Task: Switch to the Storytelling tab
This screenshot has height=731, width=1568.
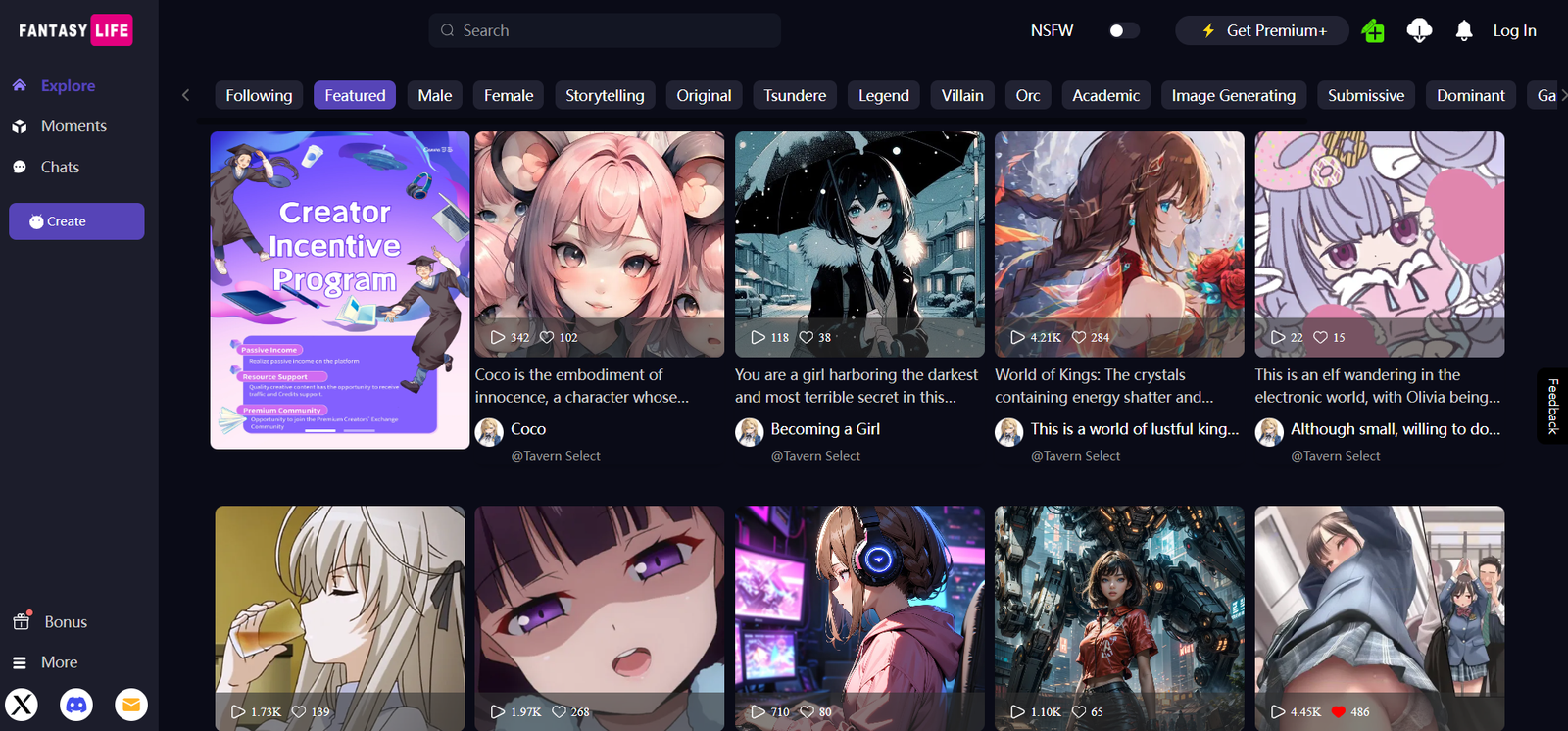Action: [605, 95]
